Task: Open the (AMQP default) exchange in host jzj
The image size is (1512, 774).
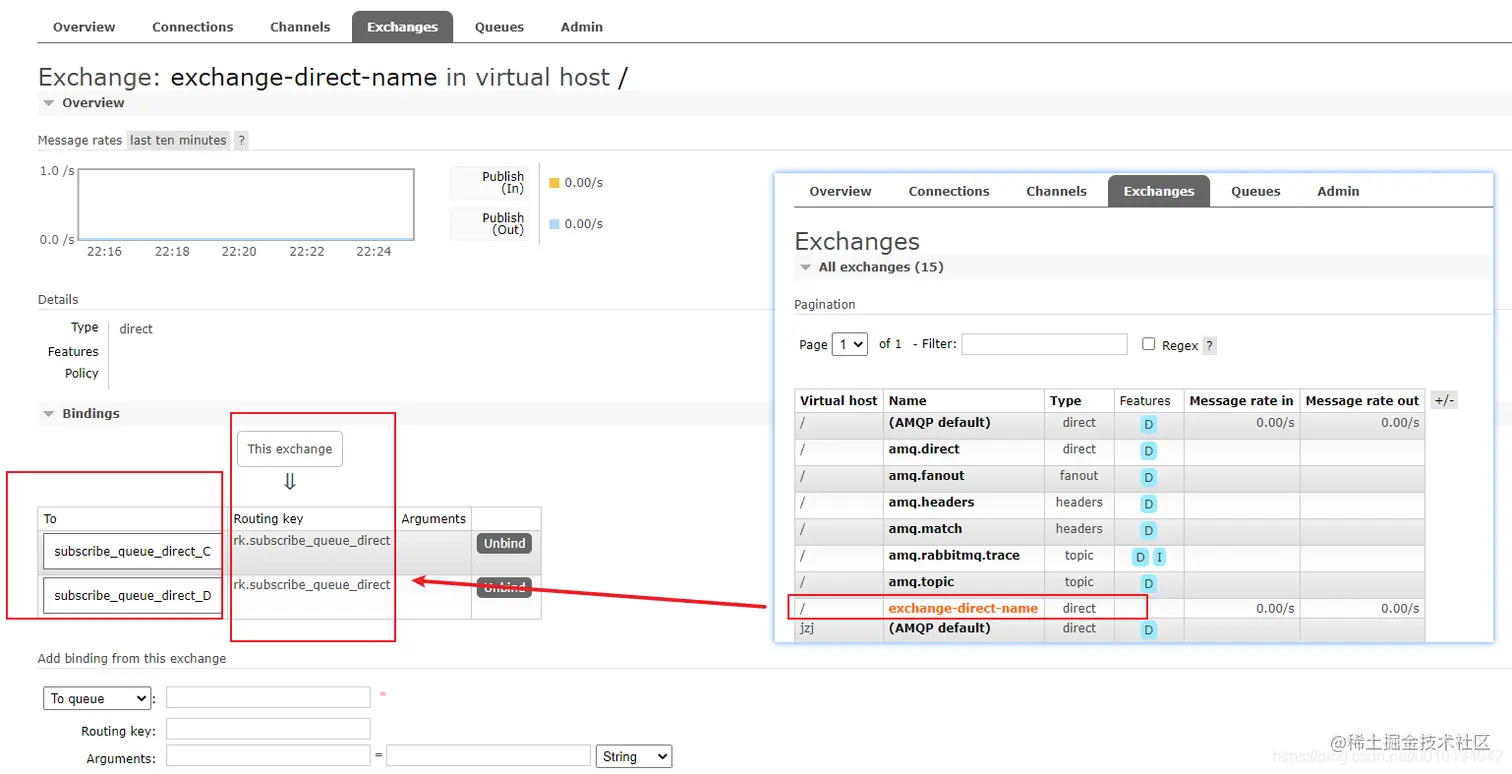Action: pos(939,628)
